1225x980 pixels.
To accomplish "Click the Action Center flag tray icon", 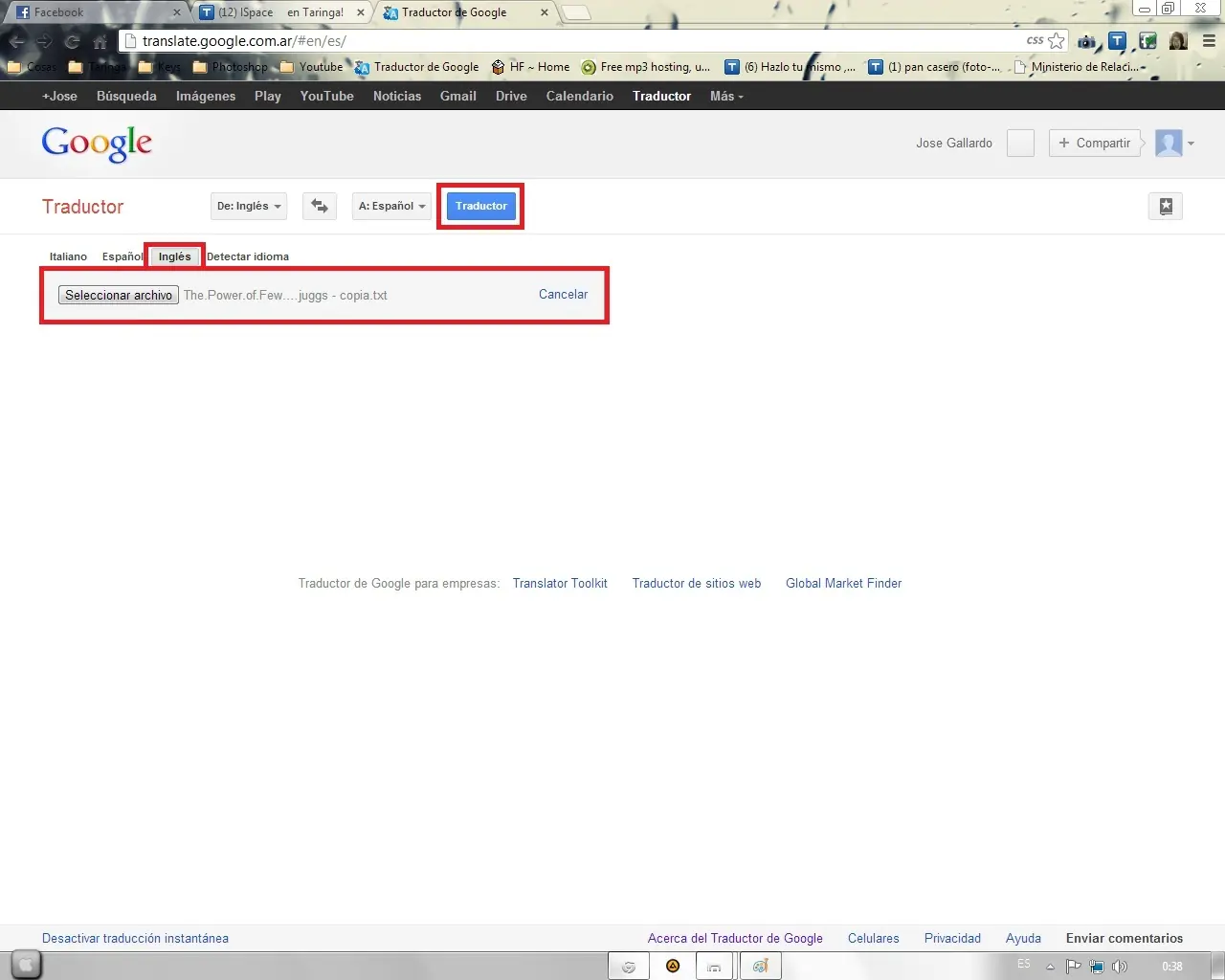I will [x=1074, y=967].
